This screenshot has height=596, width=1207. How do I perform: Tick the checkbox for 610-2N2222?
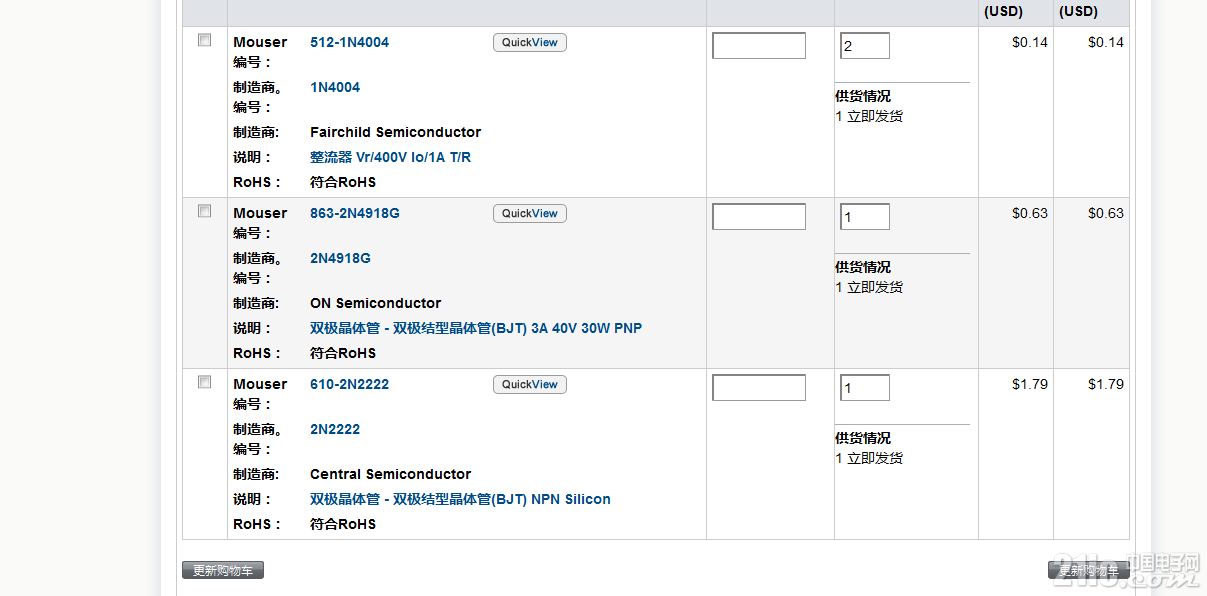(x=205, y=382)
